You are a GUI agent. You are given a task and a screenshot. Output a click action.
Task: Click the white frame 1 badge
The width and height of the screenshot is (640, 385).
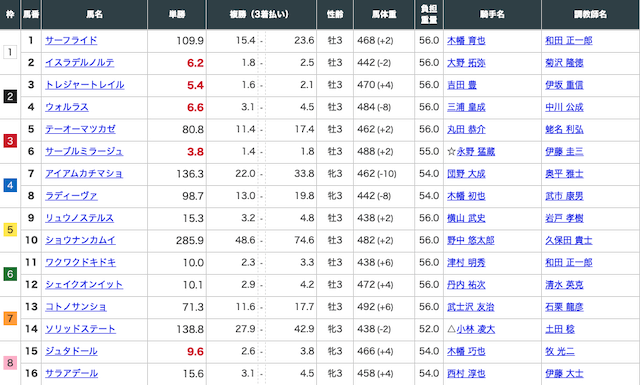(x=10, y=52)
